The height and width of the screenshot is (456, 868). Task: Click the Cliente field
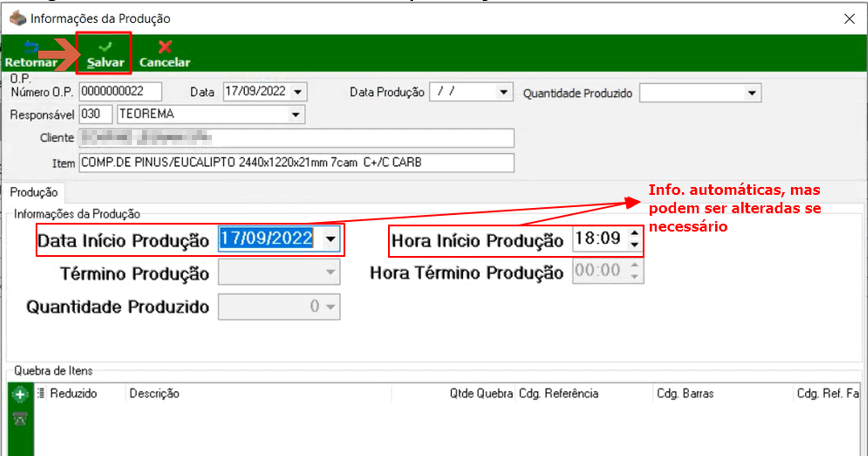pos(296,138)
